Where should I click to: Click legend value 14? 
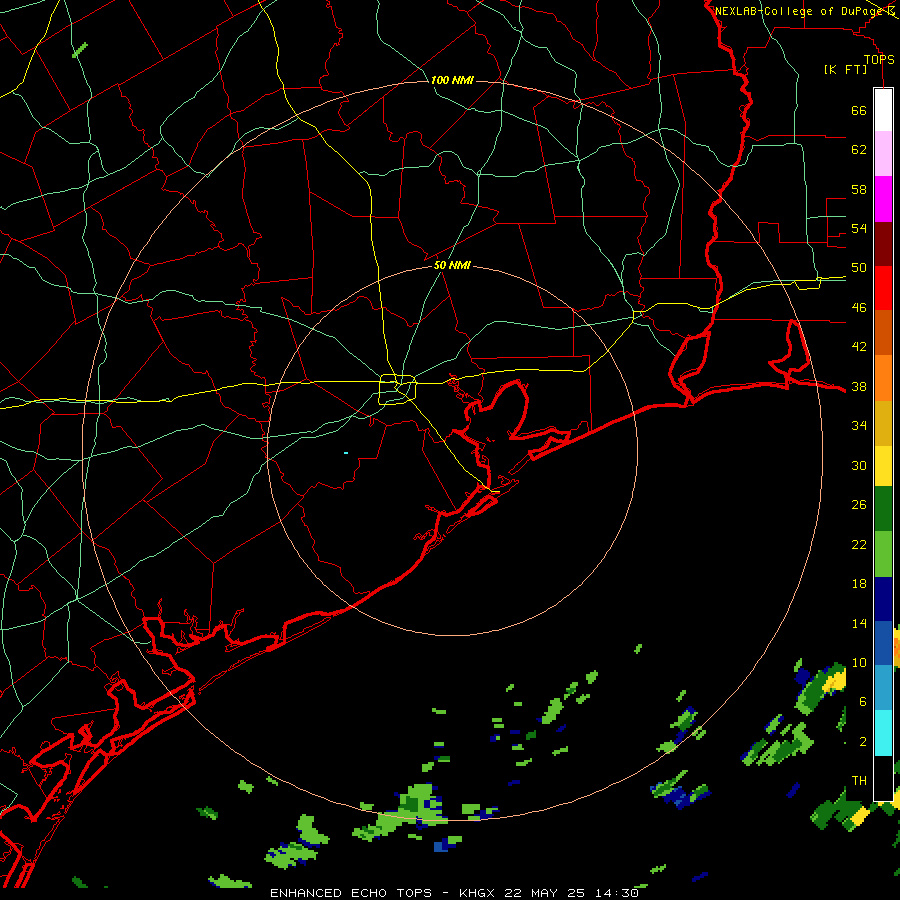(859, 623)
